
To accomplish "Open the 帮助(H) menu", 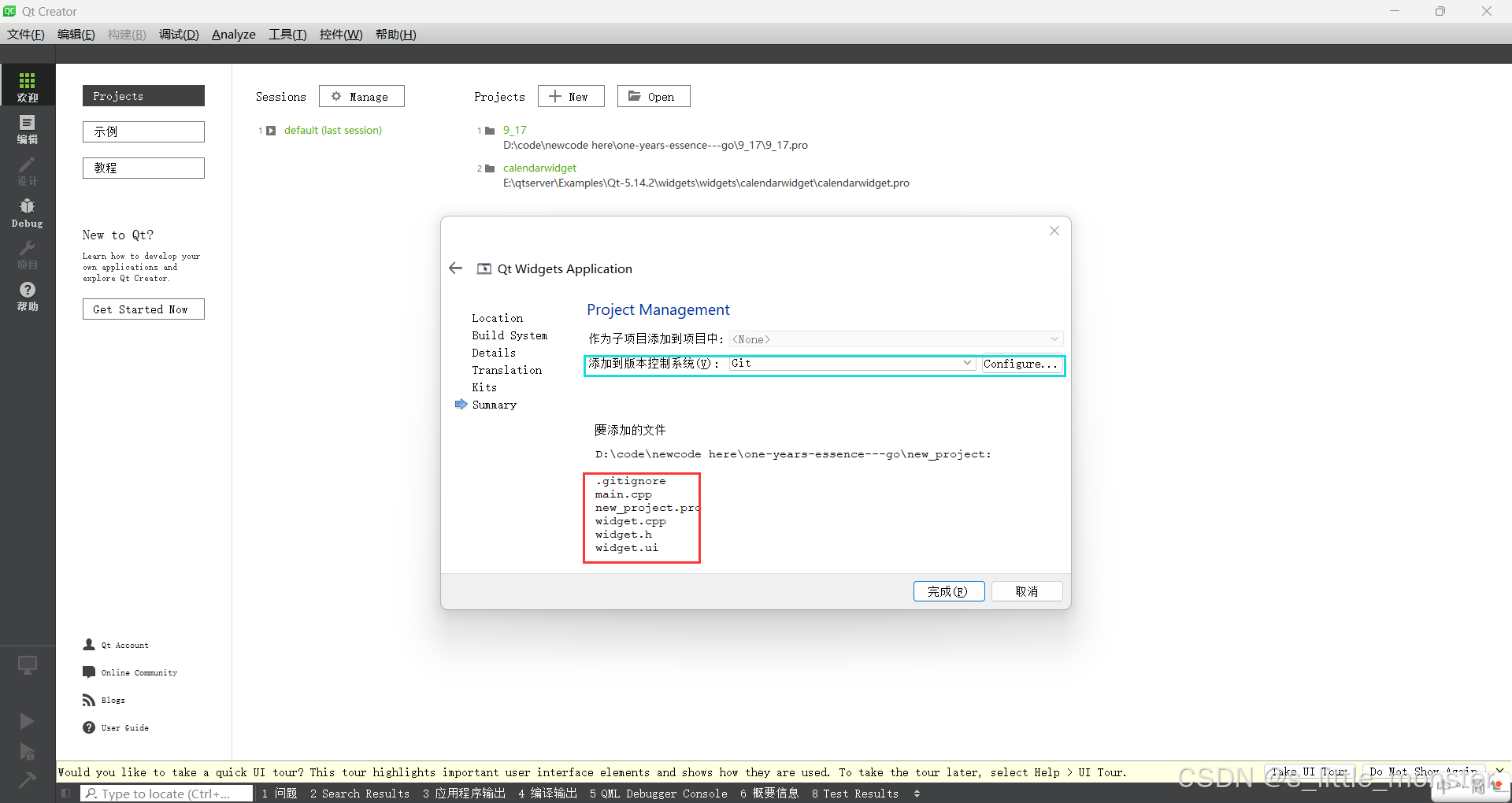I will pos(395,35).
